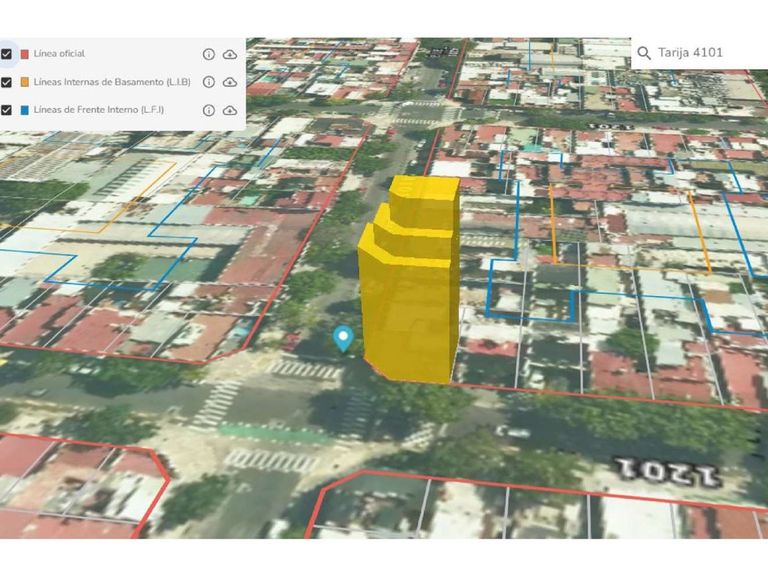The image size is (768, 576).
Task: Show info for Líneas Internas de Basamento
Action: [208, 82]
